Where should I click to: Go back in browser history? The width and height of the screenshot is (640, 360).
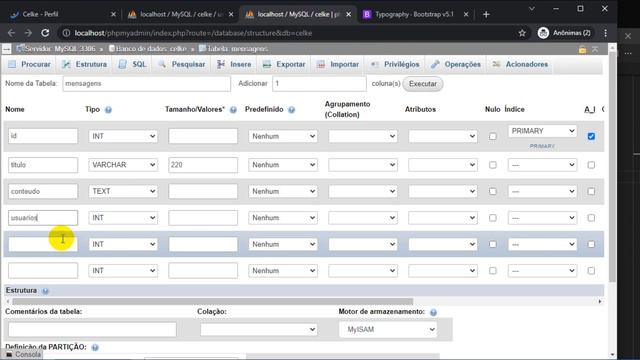(11, 33)
